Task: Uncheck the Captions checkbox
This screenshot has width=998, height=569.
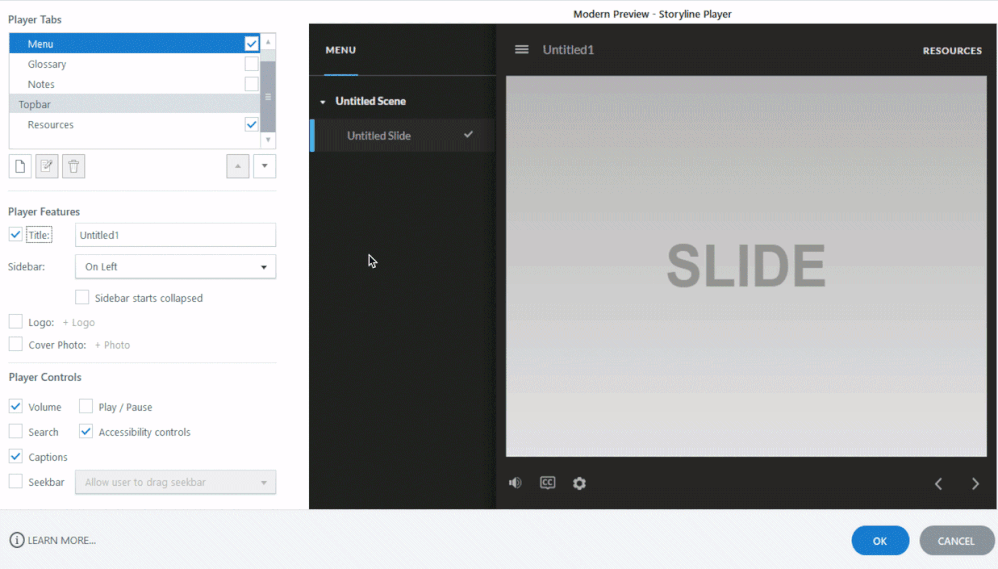Action: 15,456
